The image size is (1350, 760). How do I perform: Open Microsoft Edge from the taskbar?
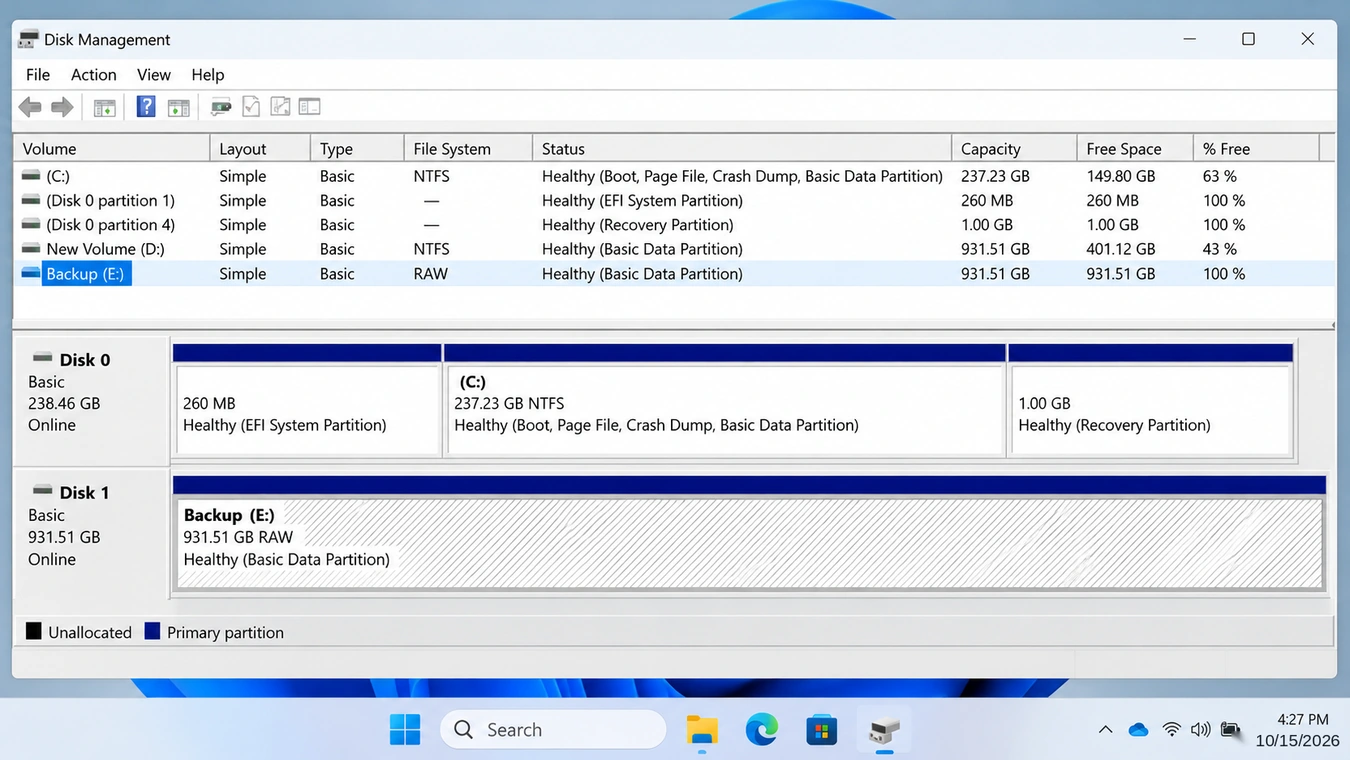coord(762,730)
